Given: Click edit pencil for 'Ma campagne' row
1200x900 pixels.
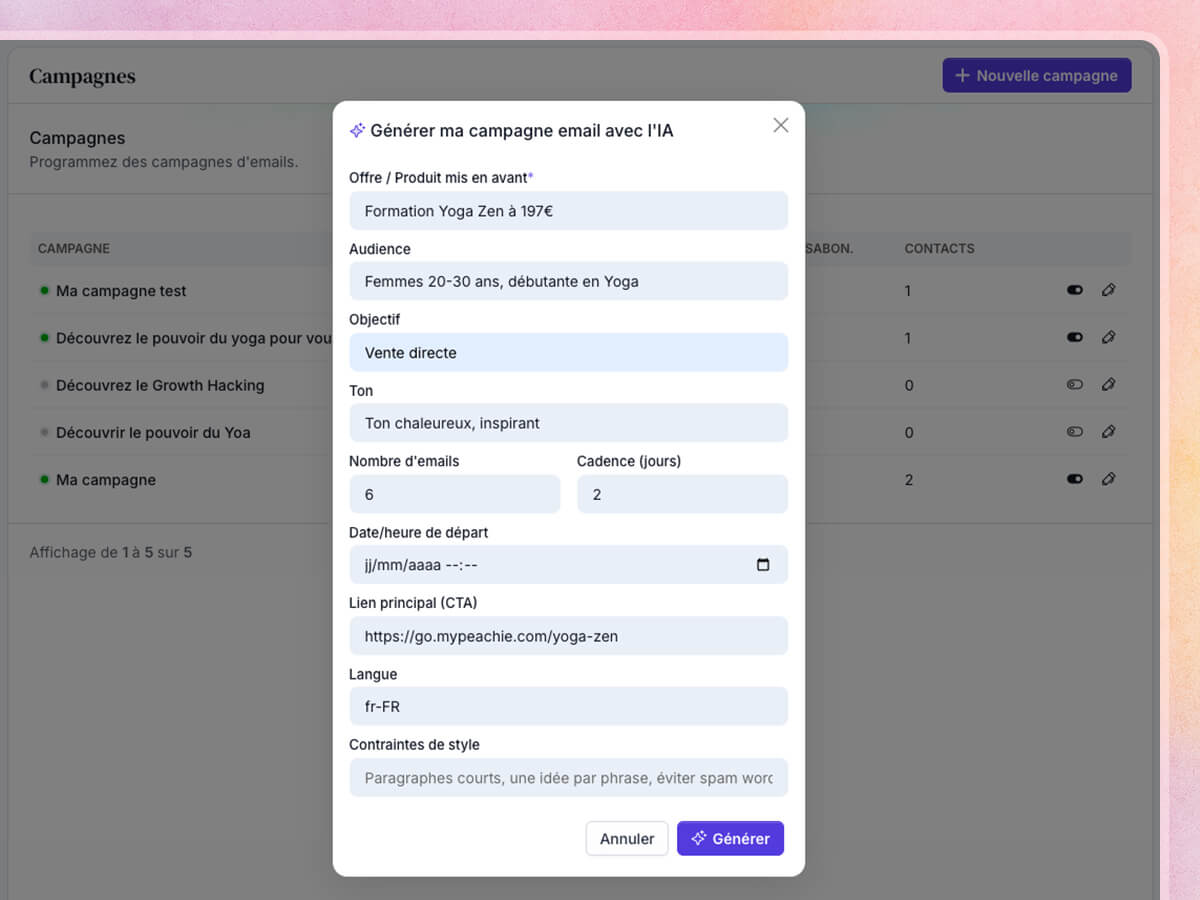Looking at the screenshot, I should 1108,479.
